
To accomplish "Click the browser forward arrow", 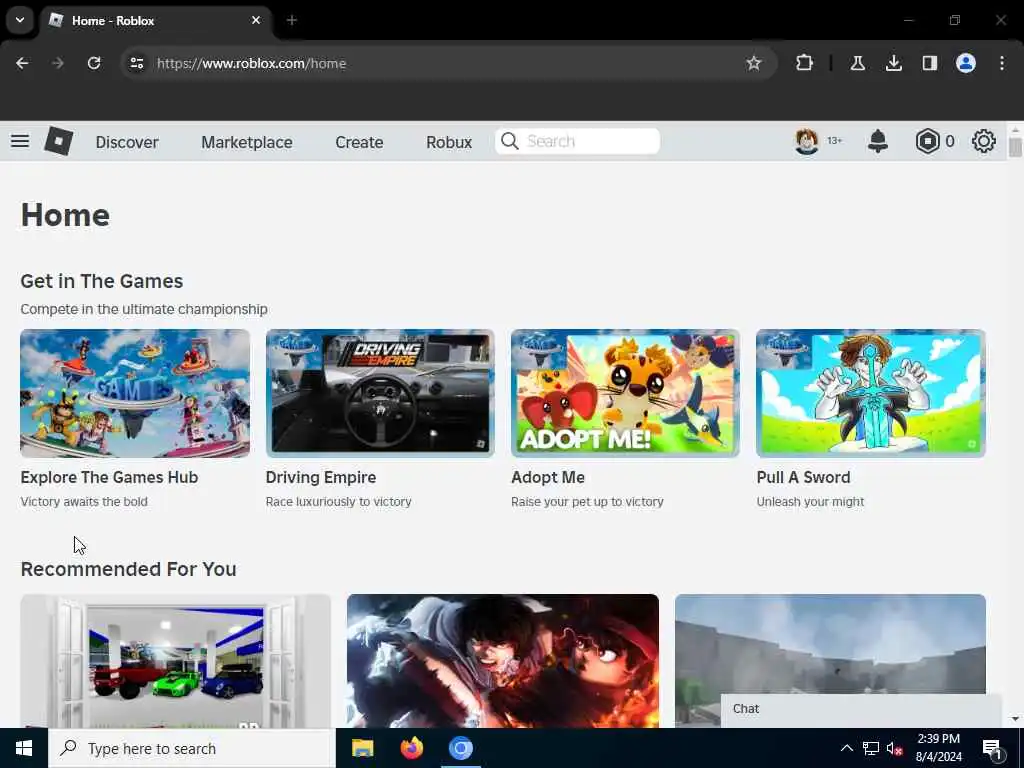I will 58,63.
